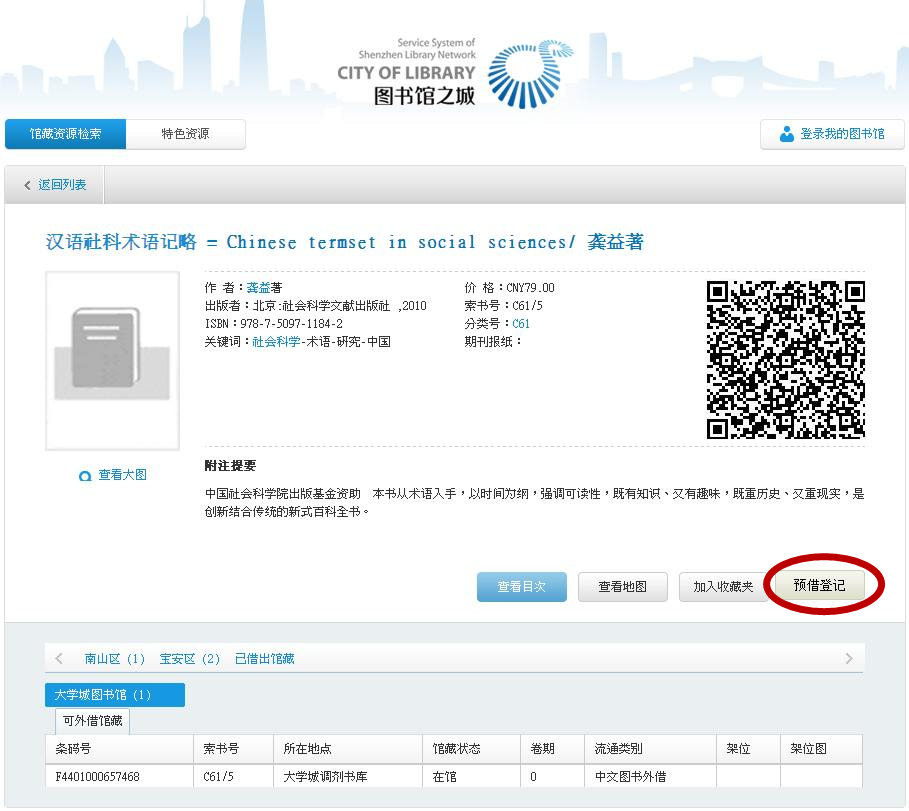The width and height of the screenshot is (909, 811).
Task: Switch to 特色资源 tab
Action: 186,134
